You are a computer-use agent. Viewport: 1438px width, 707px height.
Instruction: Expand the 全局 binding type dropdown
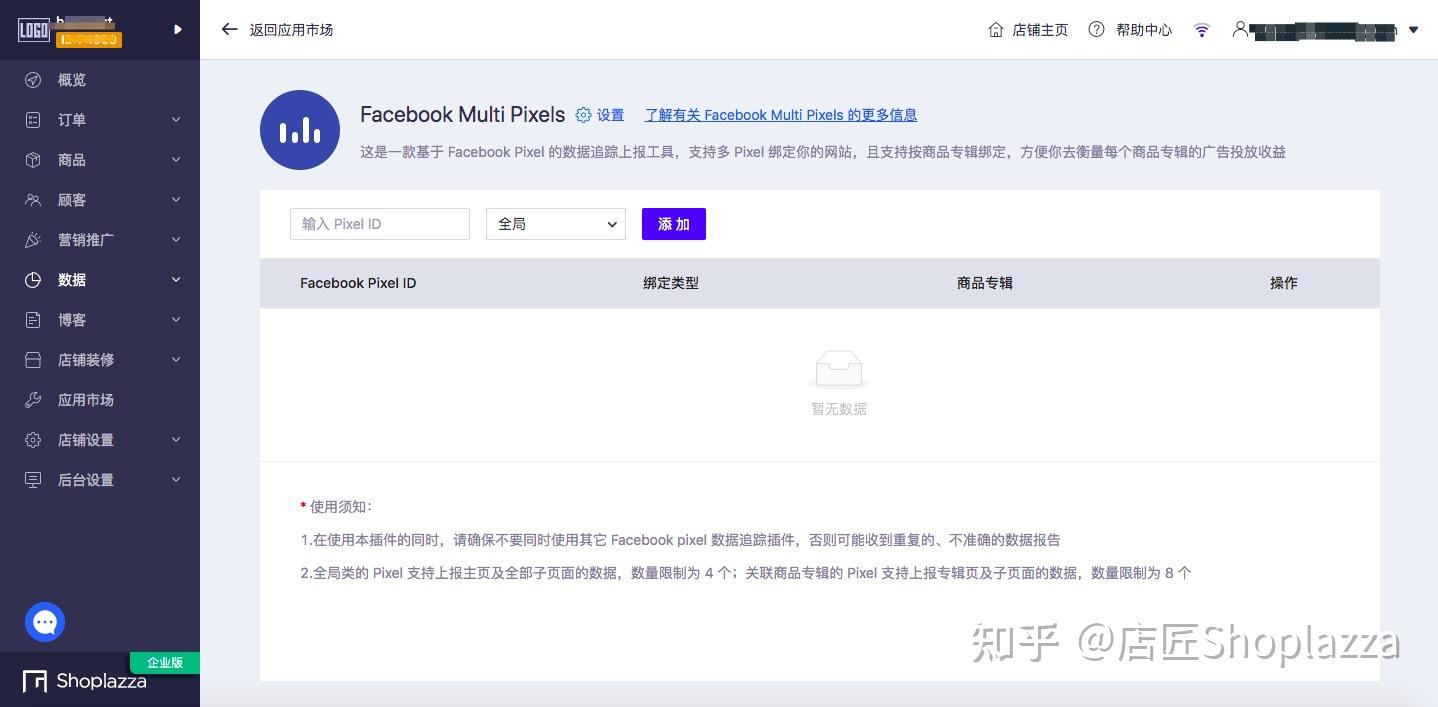(555, 224)
